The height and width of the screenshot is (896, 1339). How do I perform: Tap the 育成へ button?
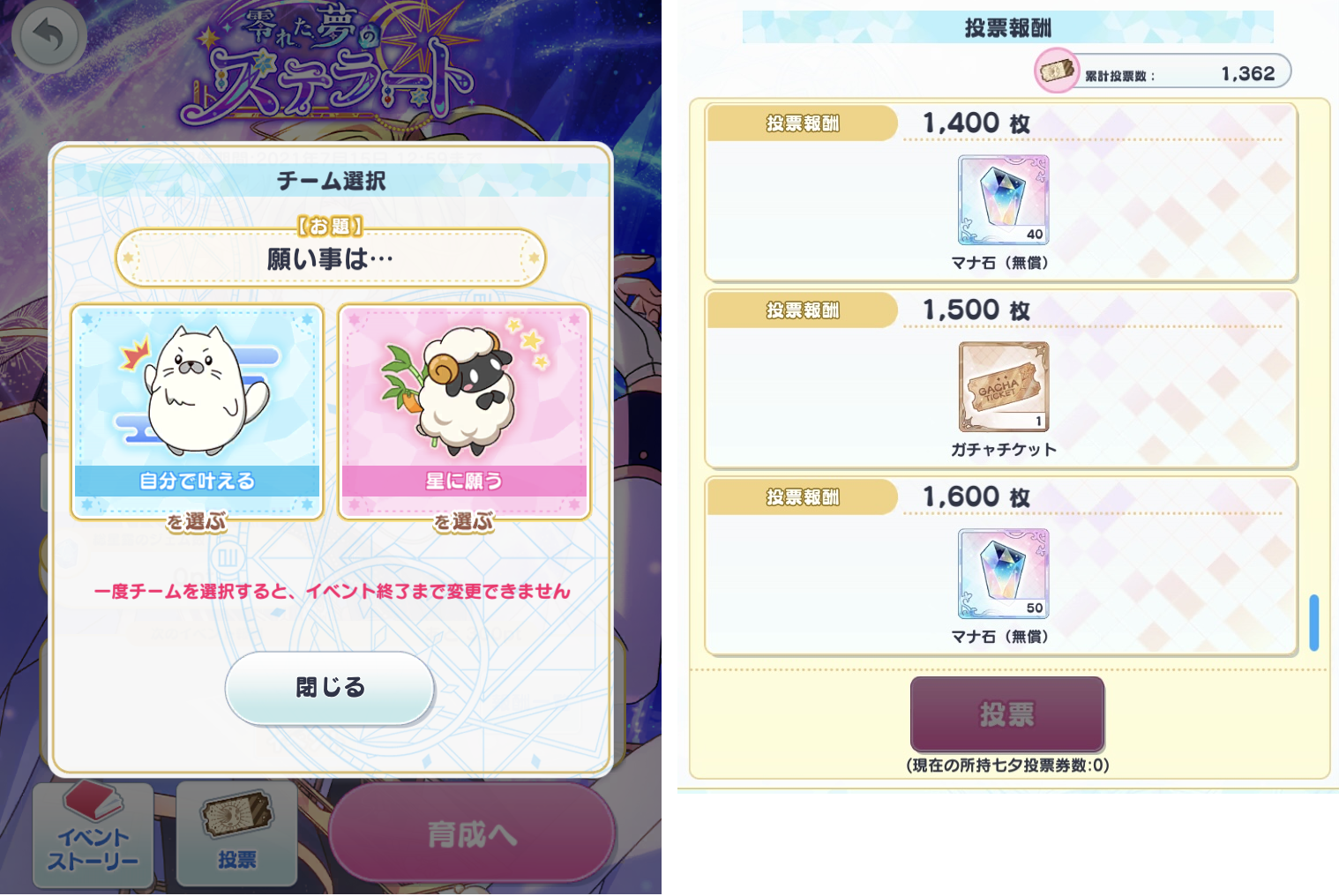point(472,833)
